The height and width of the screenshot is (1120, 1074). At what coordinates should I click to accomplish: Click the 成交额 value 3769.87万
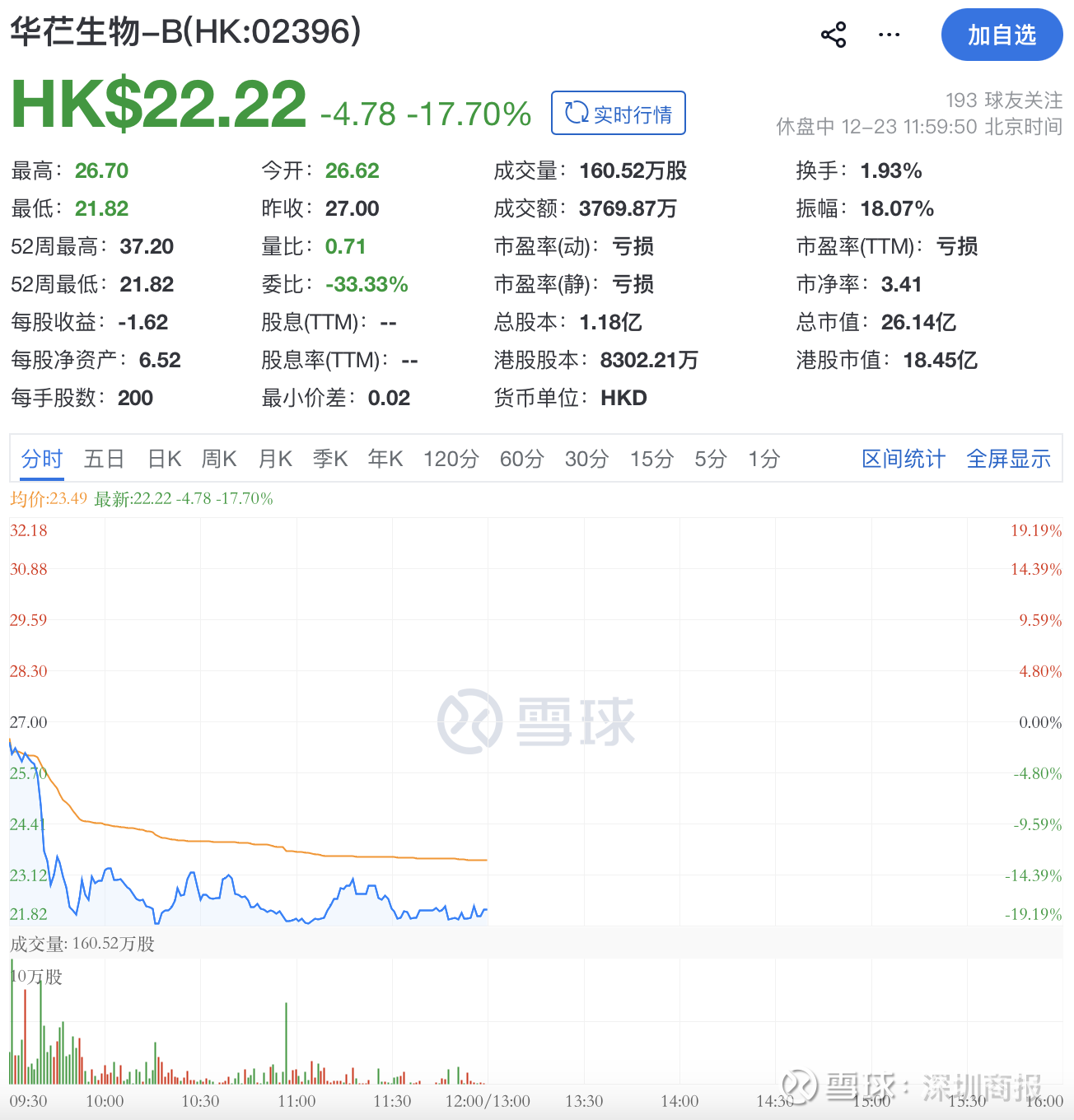click(628, 208)
